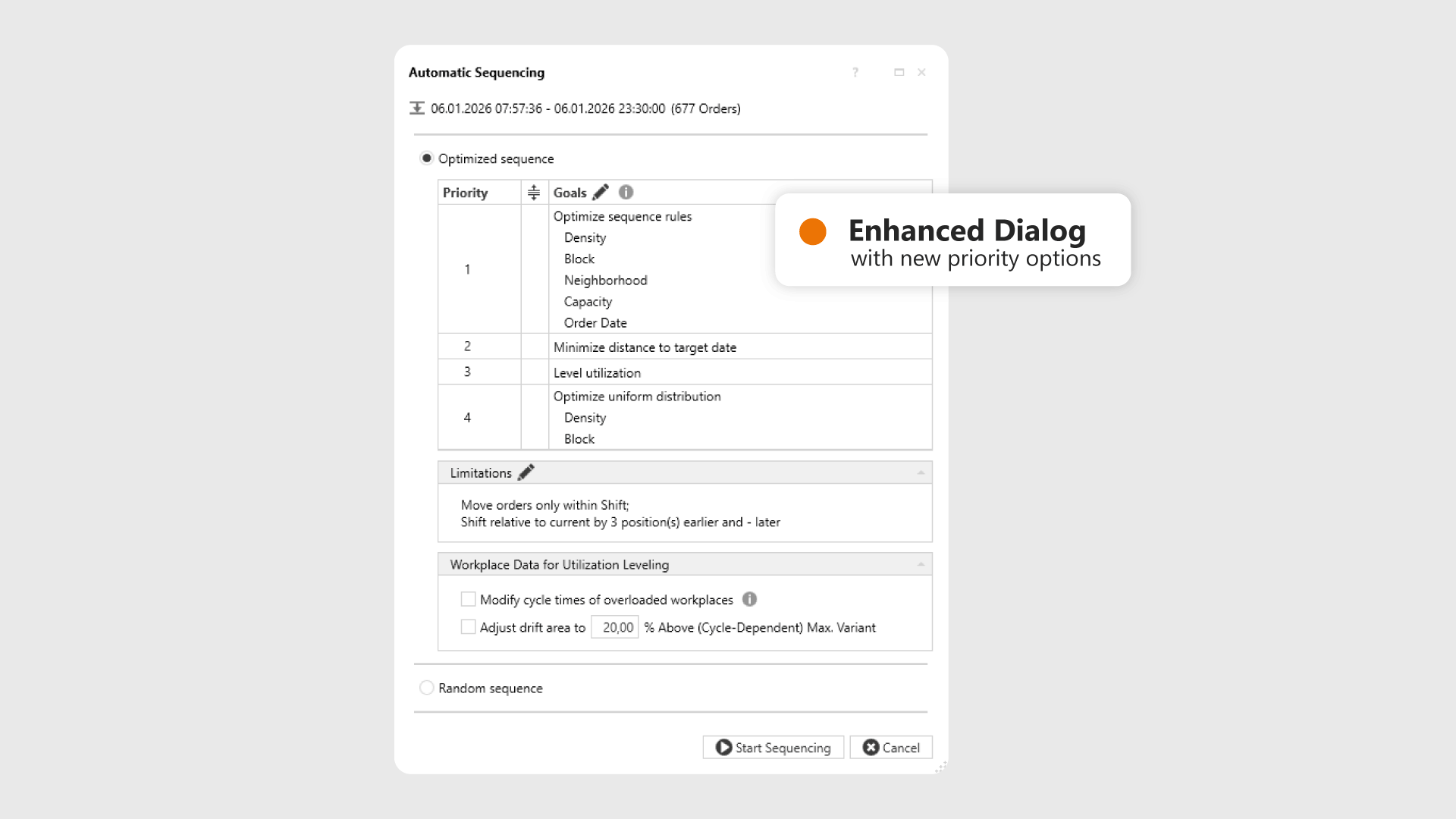Image resolution: width=1456 pixels, height=819 pixels.
Task: Click the drift area percentage field
Action: (x=615, y=627)
